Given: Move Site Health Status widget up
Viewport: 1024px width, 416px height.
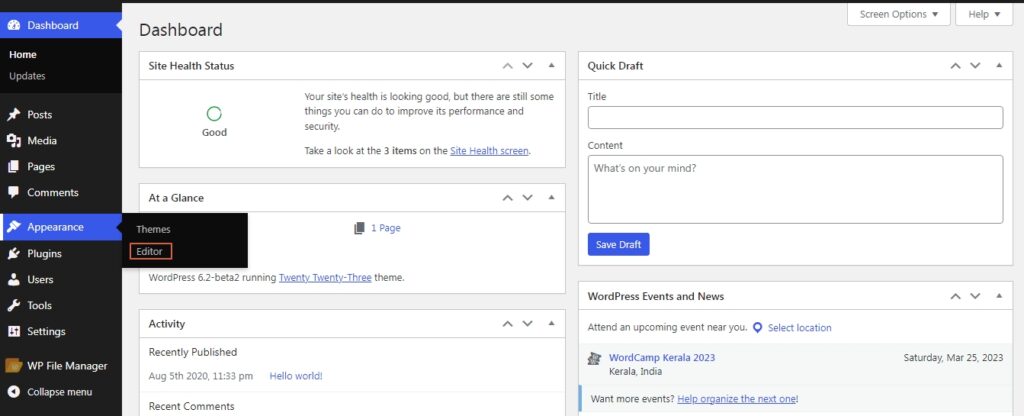Looking at the screenshot, I should pyautogui.click(x=507, y=66).
